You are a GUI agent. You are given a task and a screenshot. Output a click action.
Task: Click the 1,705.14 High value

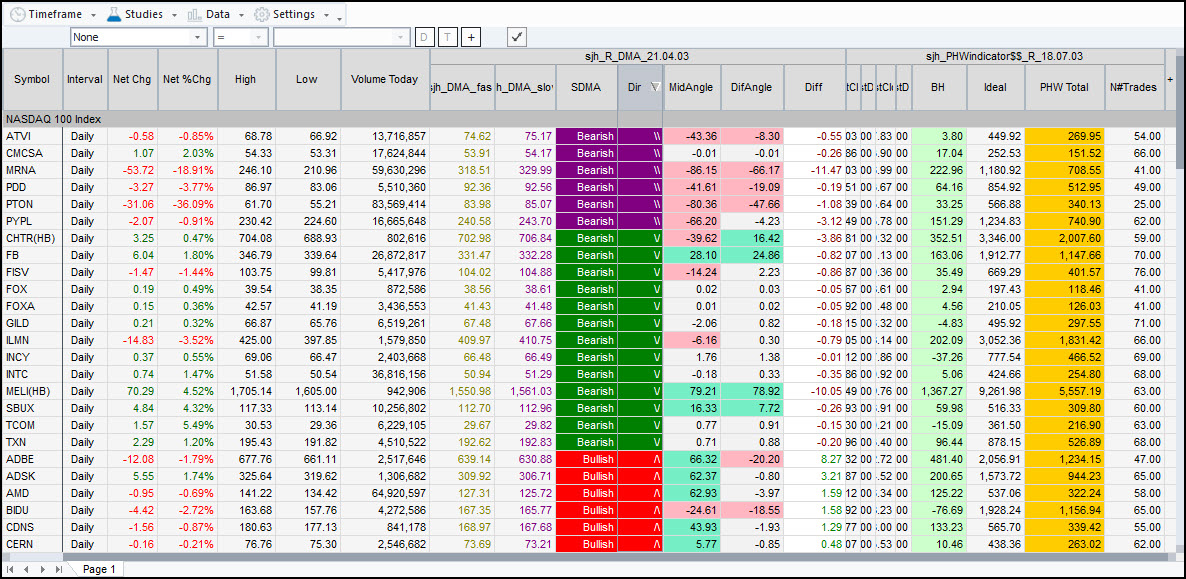[250, 391]
